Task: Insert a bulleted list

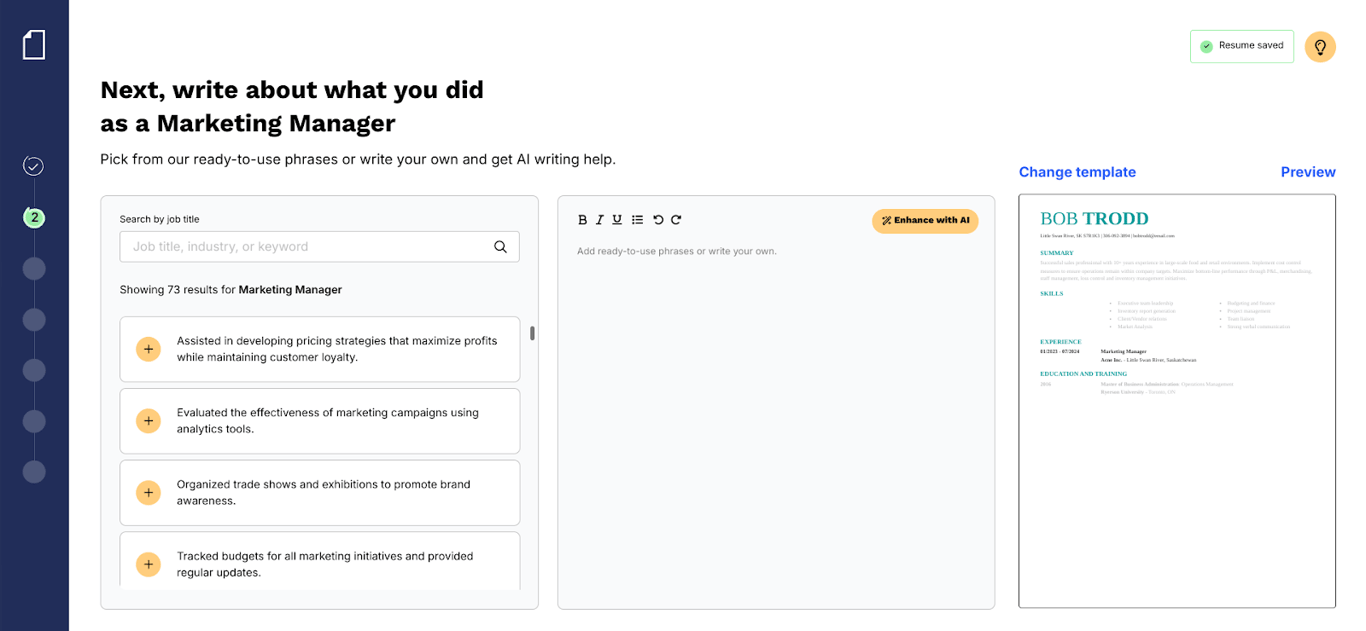Action: click(x=637, y=220)
